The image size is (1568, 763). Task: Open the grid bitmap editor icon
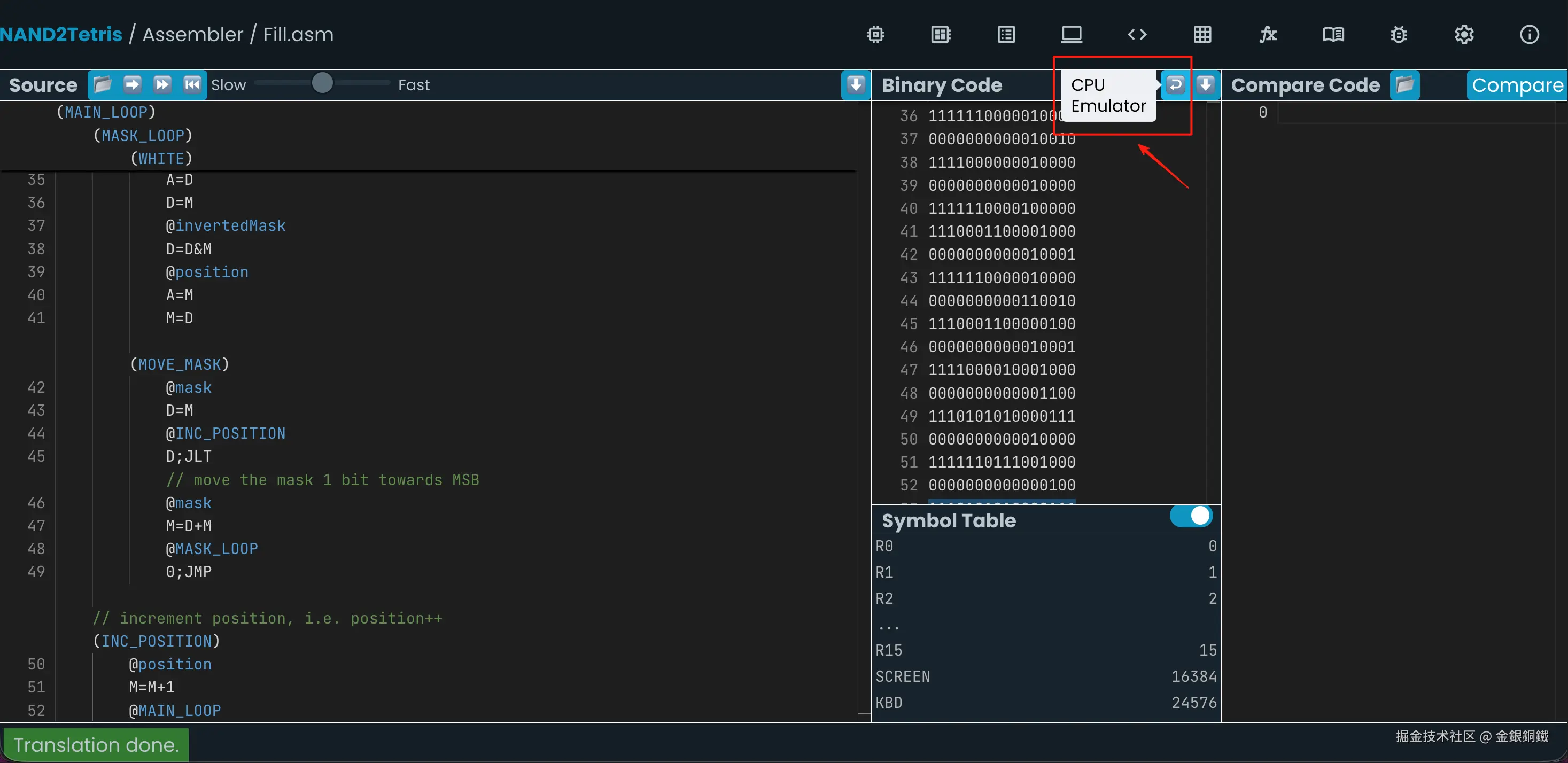point(1202,35)
